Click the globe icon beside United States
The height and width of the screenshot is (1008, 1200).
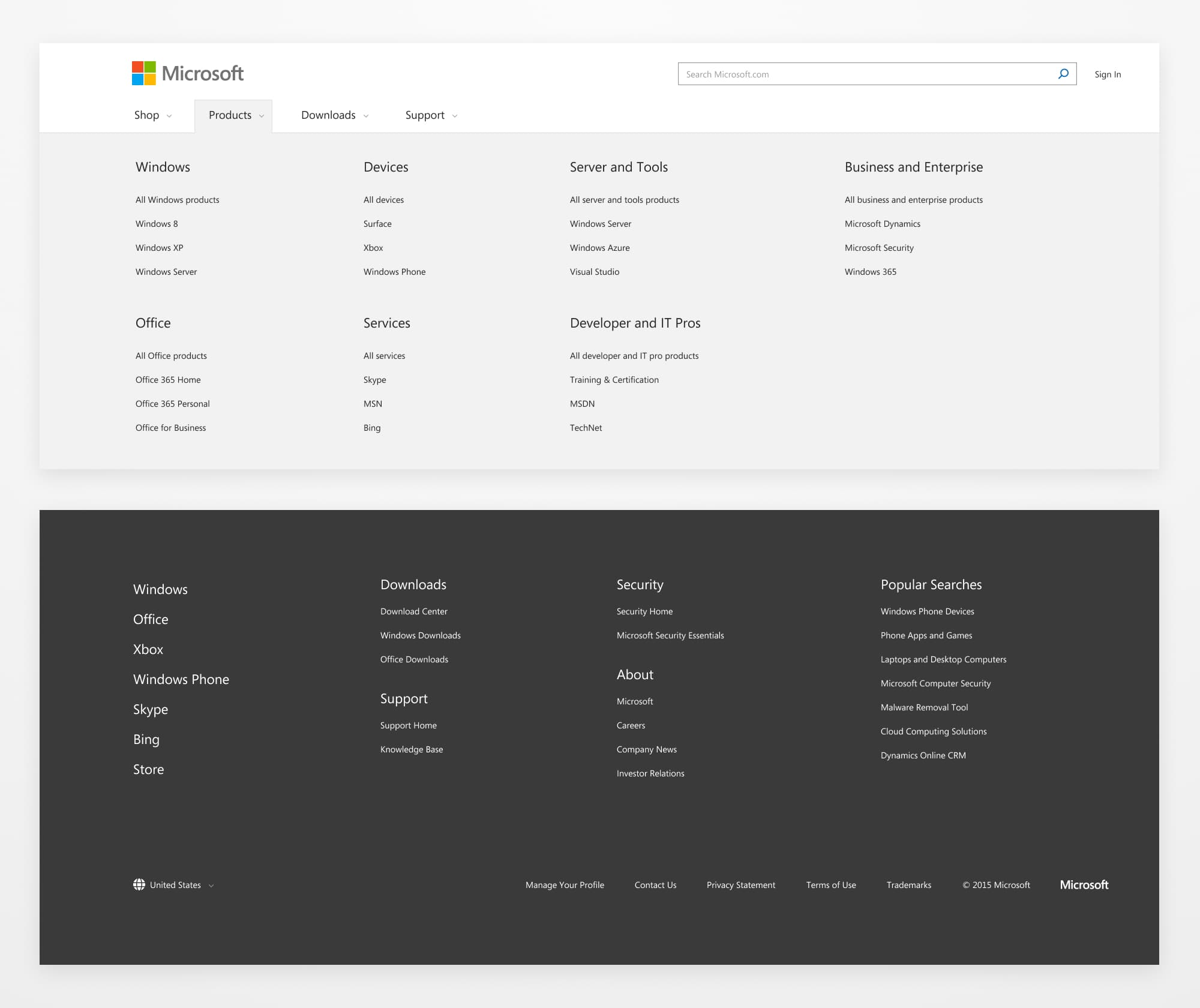(x=139, y=884)
